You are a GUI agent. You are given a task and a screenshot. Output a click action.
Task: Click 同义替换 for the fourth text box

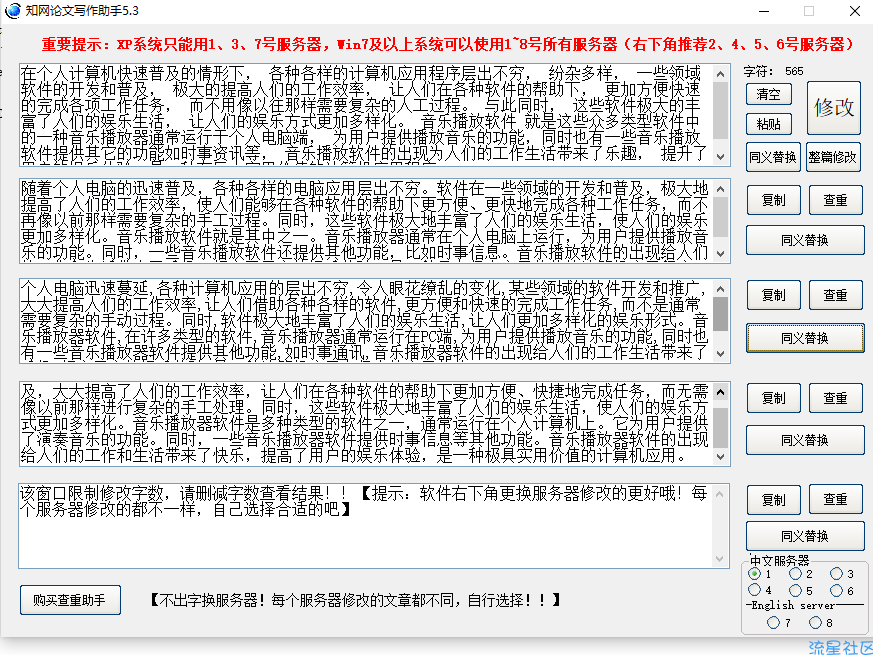(805, 440)
